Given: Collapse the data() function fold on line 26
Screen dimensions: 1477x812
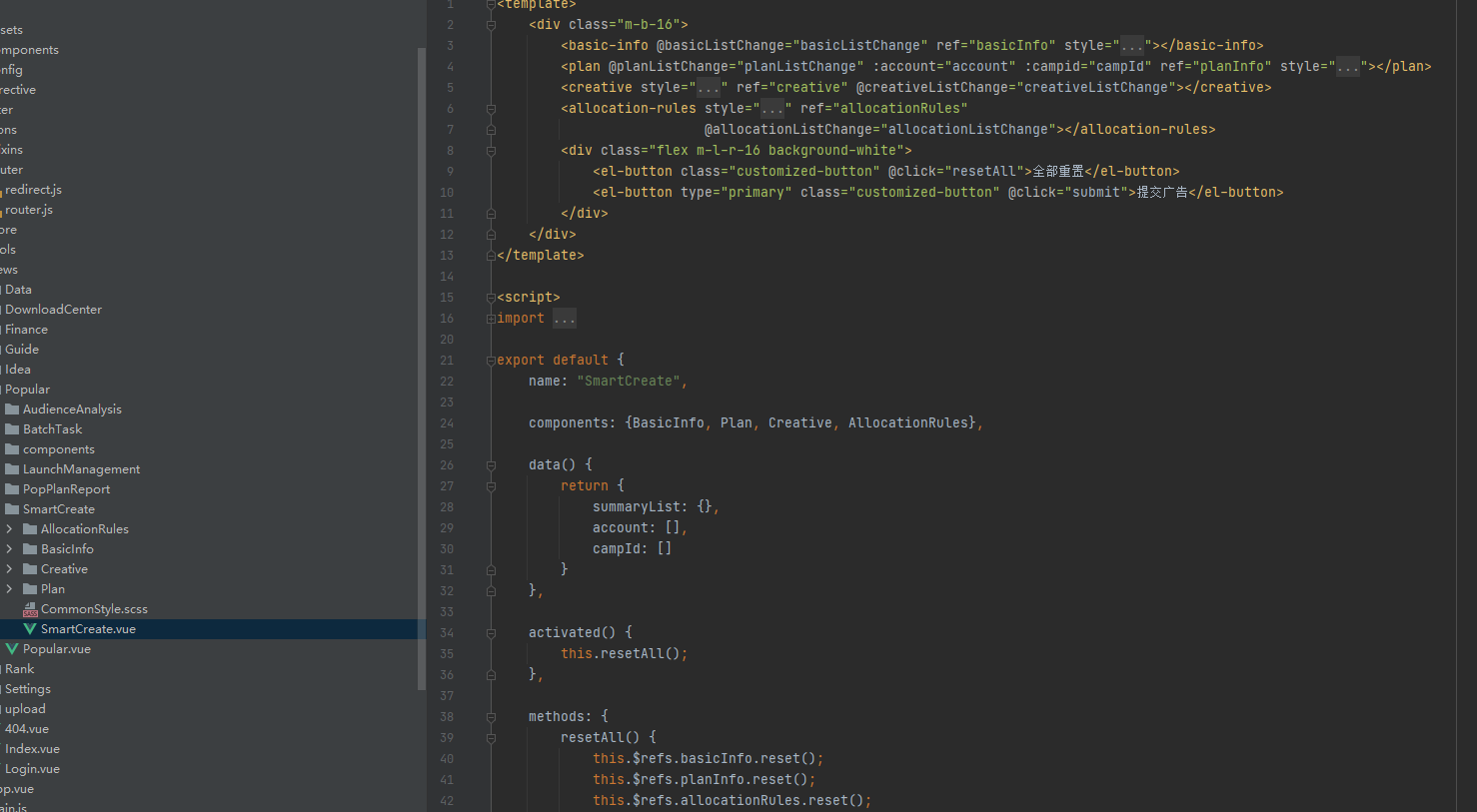Looking at the screenshot, I should point(491,465).
